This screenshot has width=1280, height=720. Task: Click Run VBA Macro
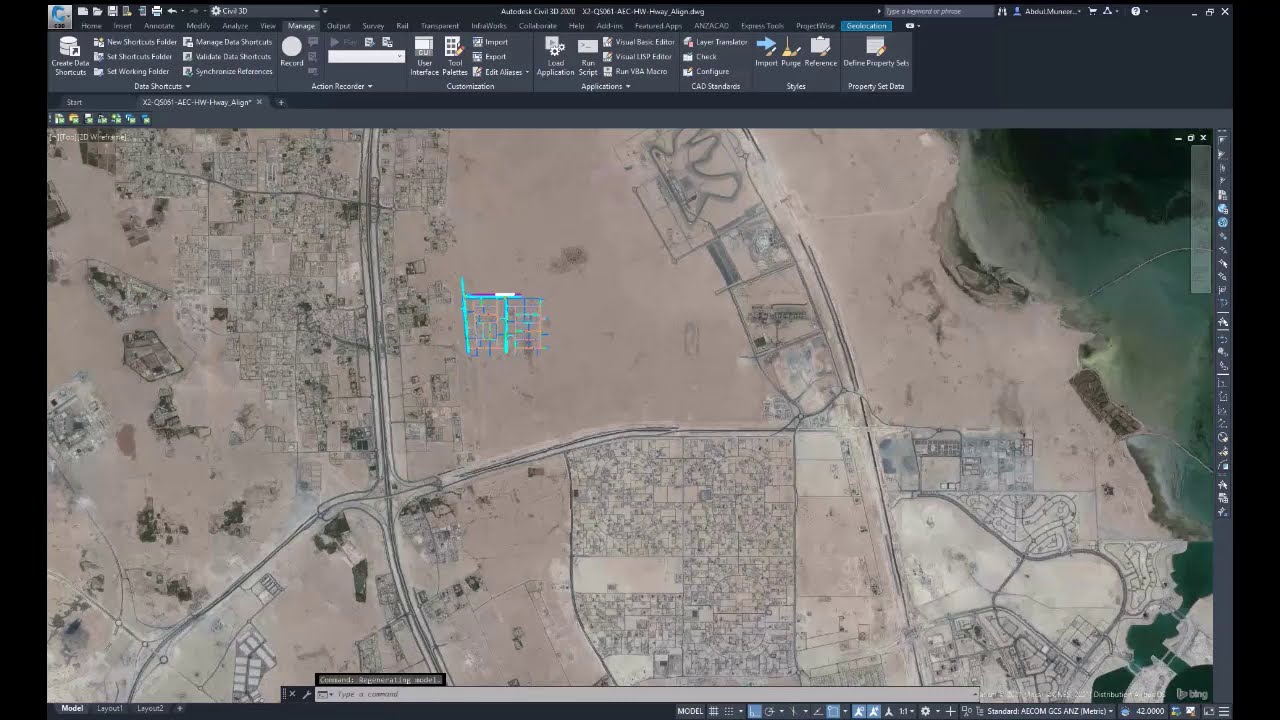(634, 72)
